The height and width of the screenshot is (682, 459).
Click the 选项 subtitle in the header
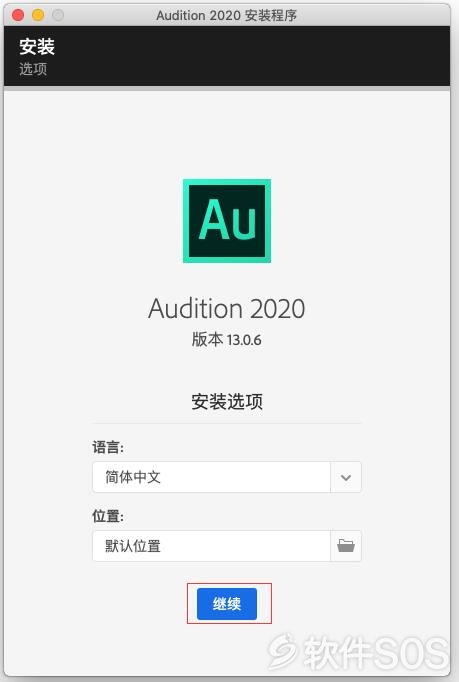(33, 69)
